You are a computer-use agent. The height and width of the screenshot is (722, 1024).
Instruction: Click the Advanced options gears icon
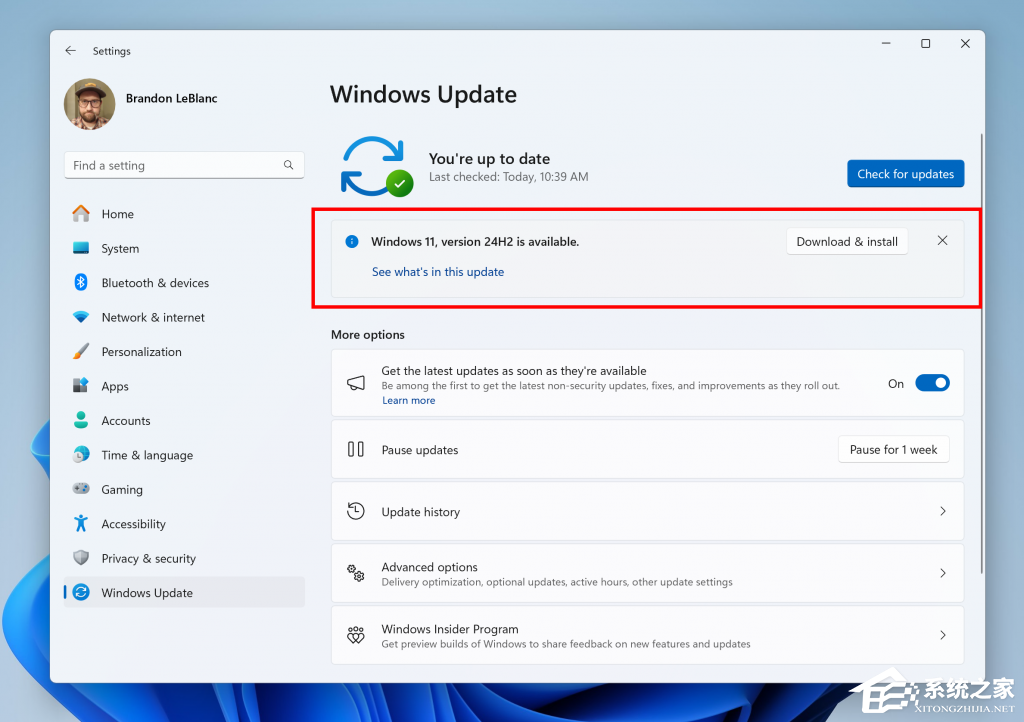pos(356,573)
